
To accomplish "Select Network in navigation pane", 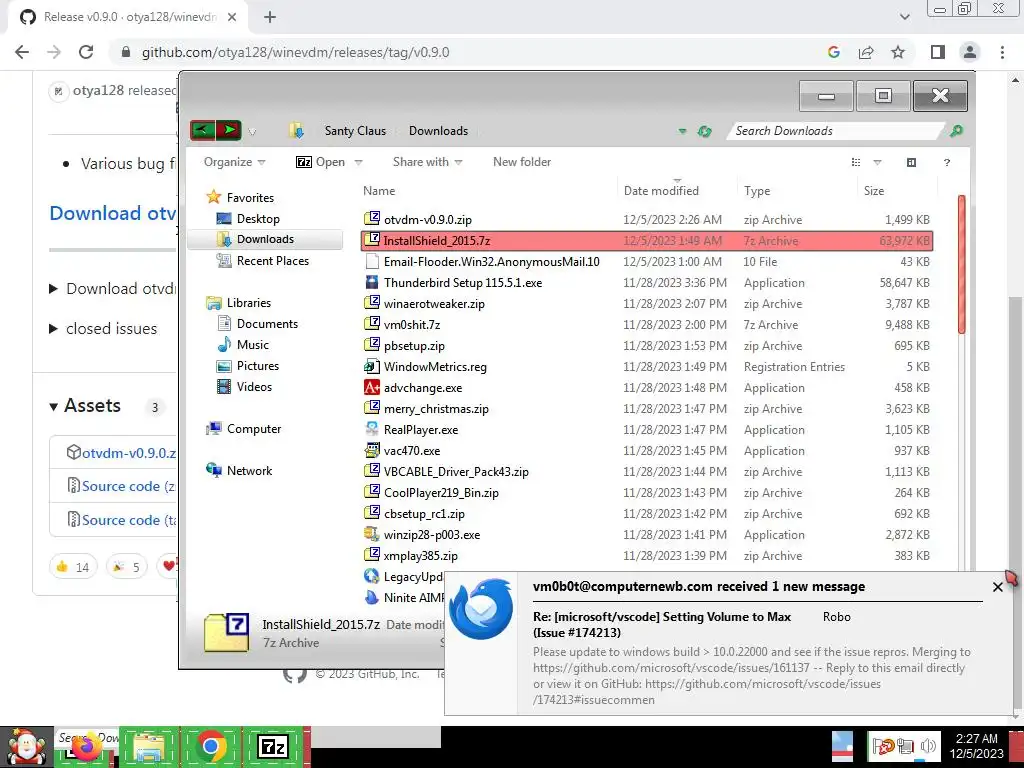I will (249, 470).
